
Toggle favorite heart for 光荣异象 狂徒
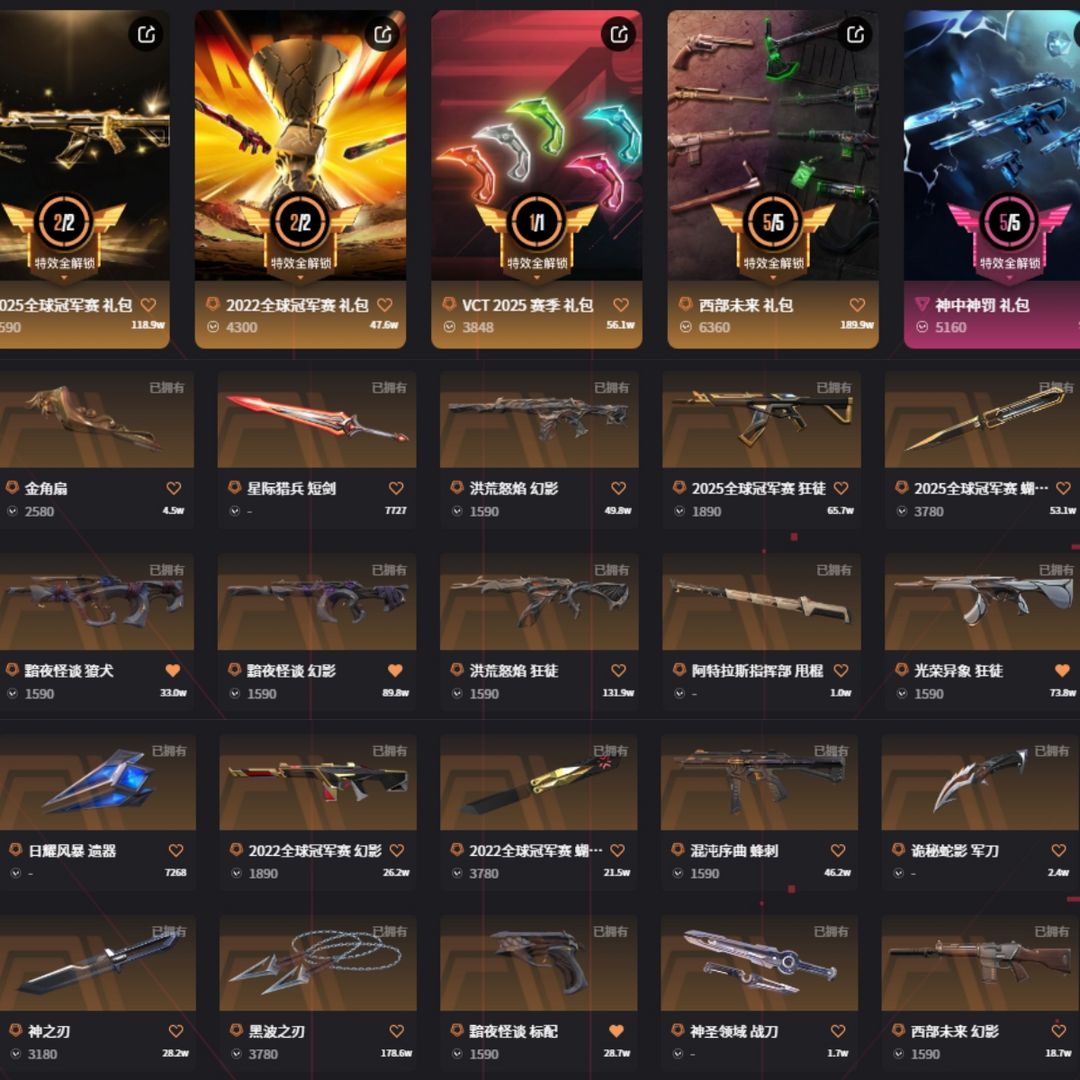[1062, 670]
